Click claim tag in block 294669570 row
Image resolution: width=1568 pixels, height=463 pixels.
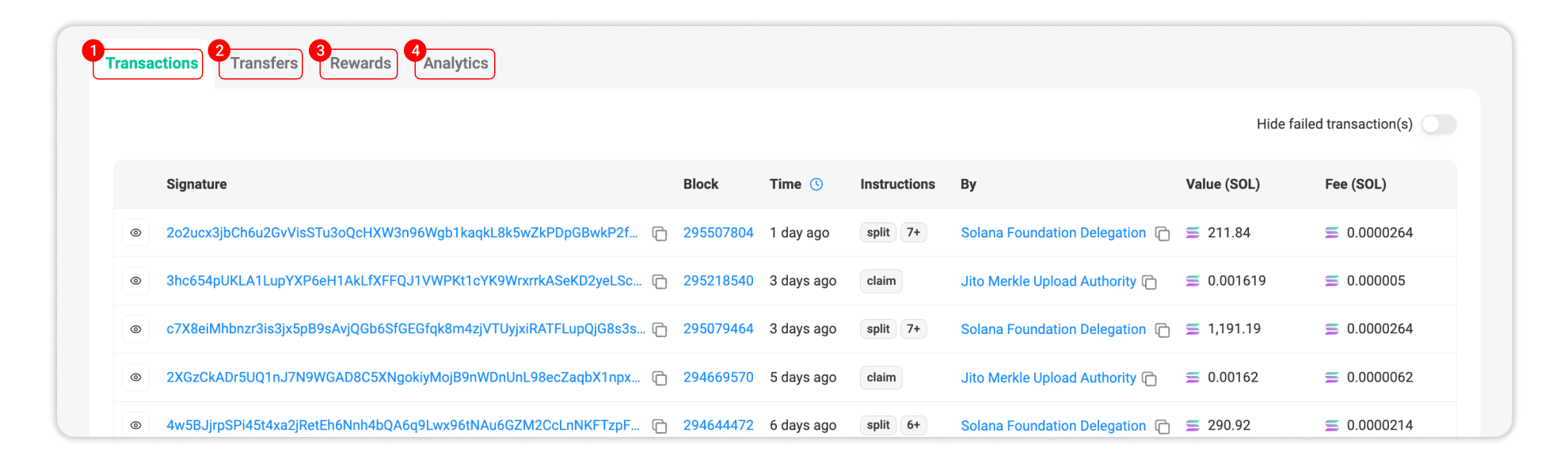click(x=881, y=378)
